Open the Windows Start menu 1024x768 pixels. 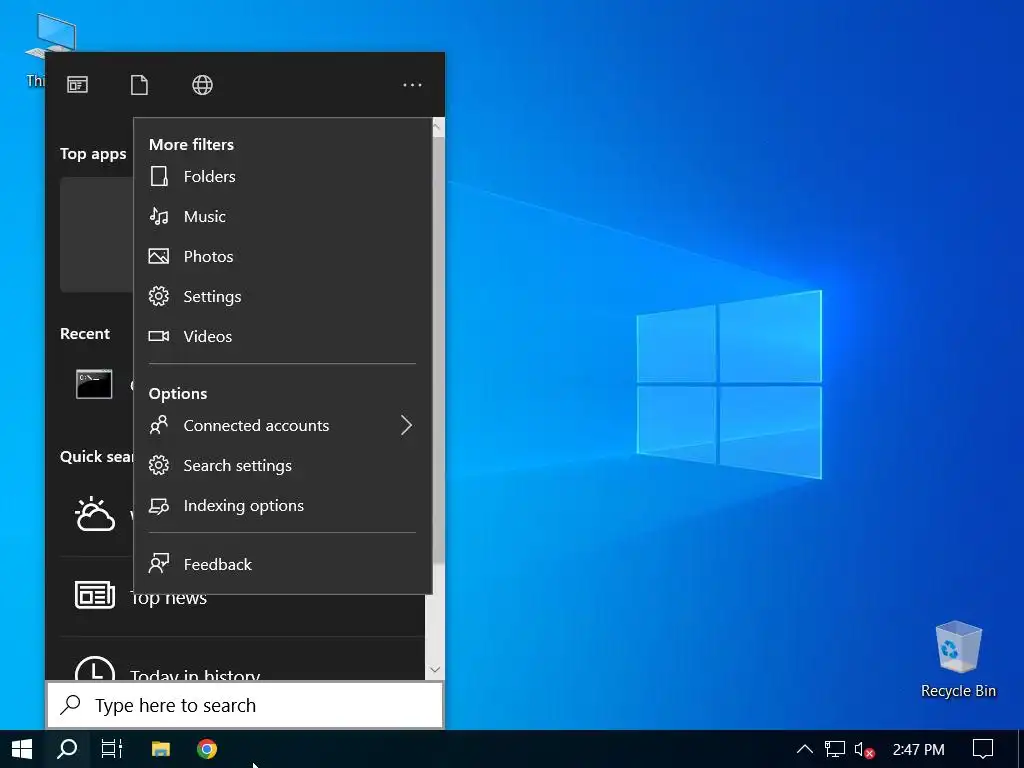tap(22, 749)
